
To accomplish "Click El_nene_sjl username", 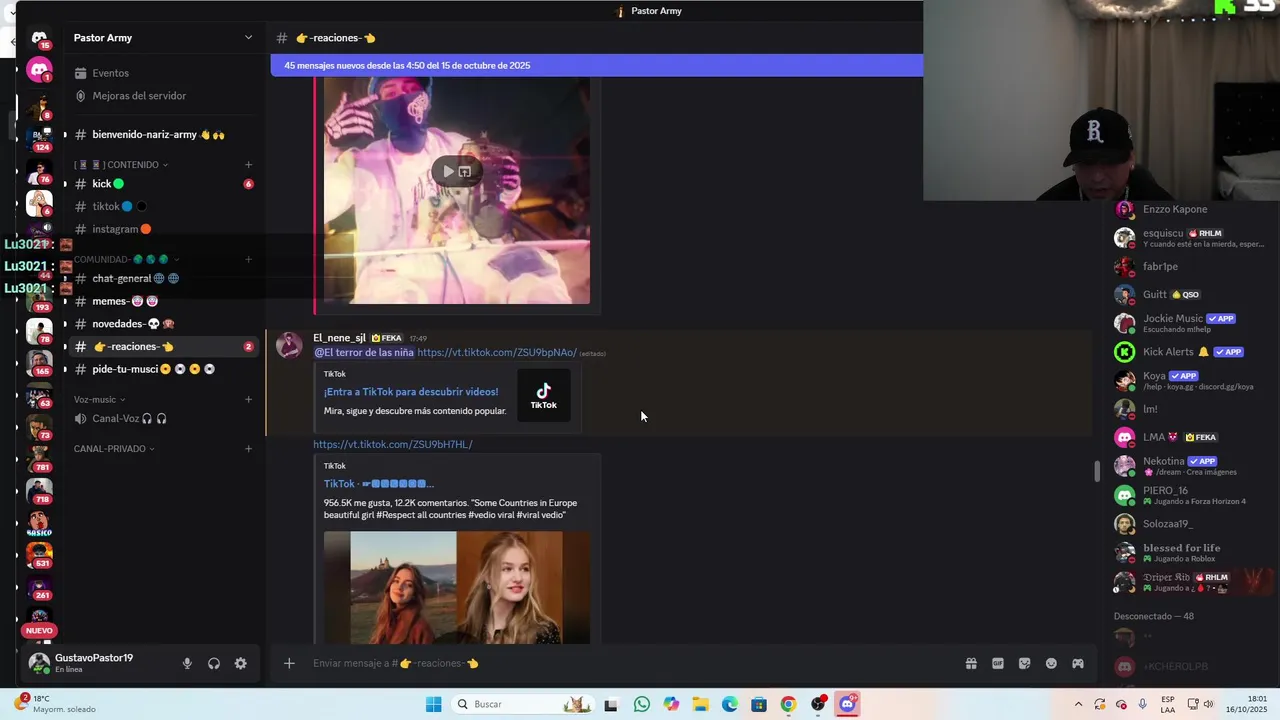I will click(339, 338).
